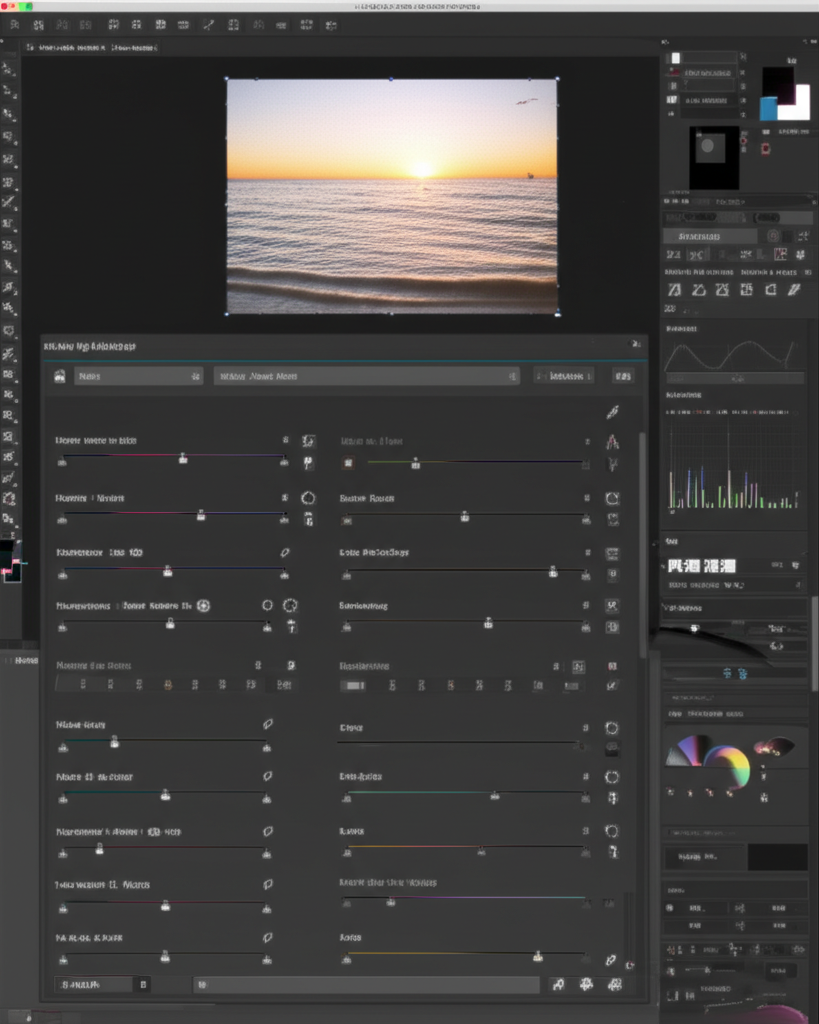Image resolution: width=819 pixels, height=1024 pixels.
Task: Click the blue foreground color swatch
Action: [768, 108]
